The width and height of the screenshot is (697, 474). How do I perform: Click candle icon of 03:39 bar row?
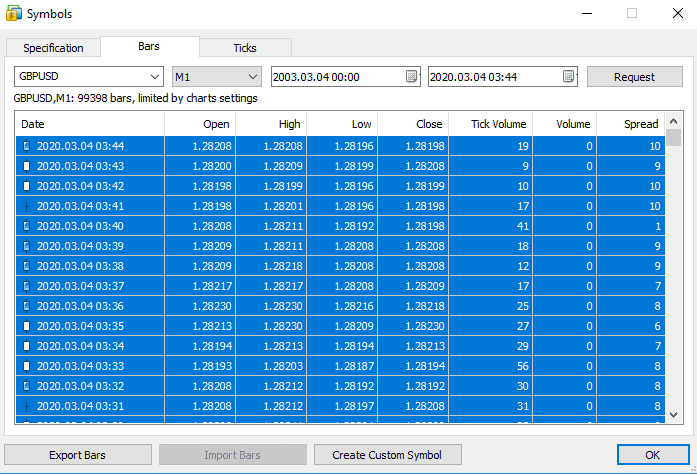click(x=26, y=246)
